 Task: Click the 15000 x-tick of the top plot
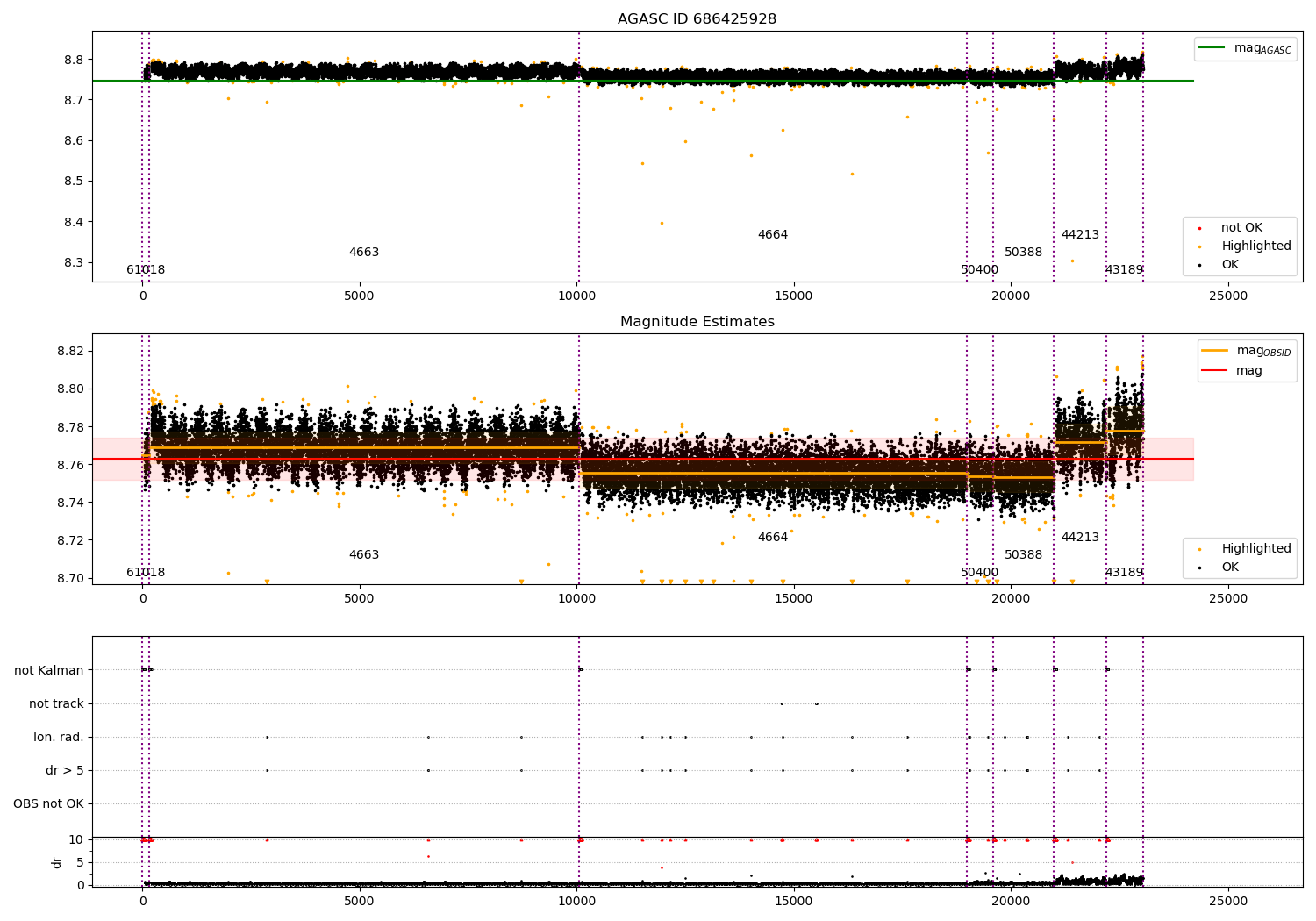coord(794,296)
